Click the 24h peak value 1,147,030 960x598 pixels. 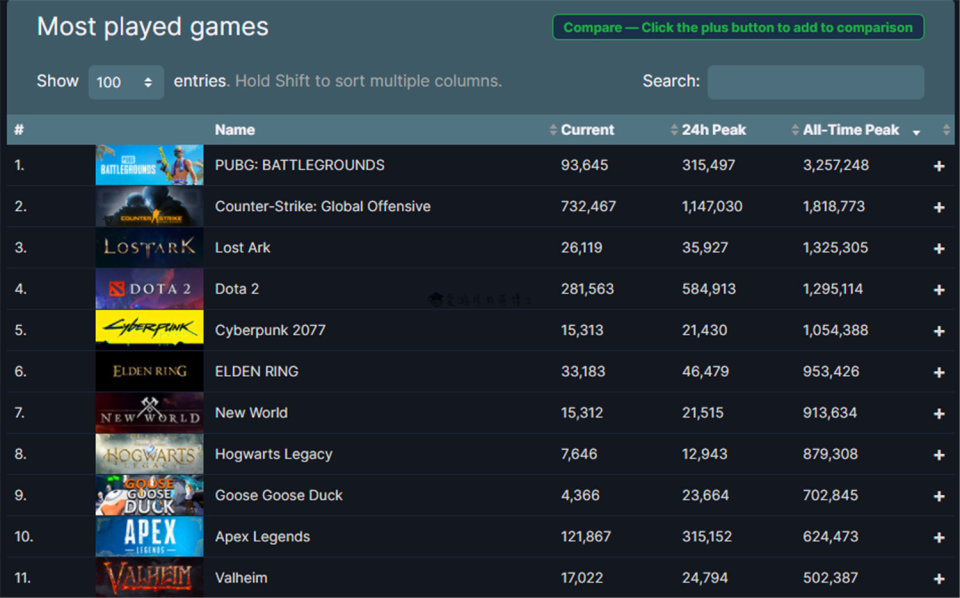coord(712,206)
